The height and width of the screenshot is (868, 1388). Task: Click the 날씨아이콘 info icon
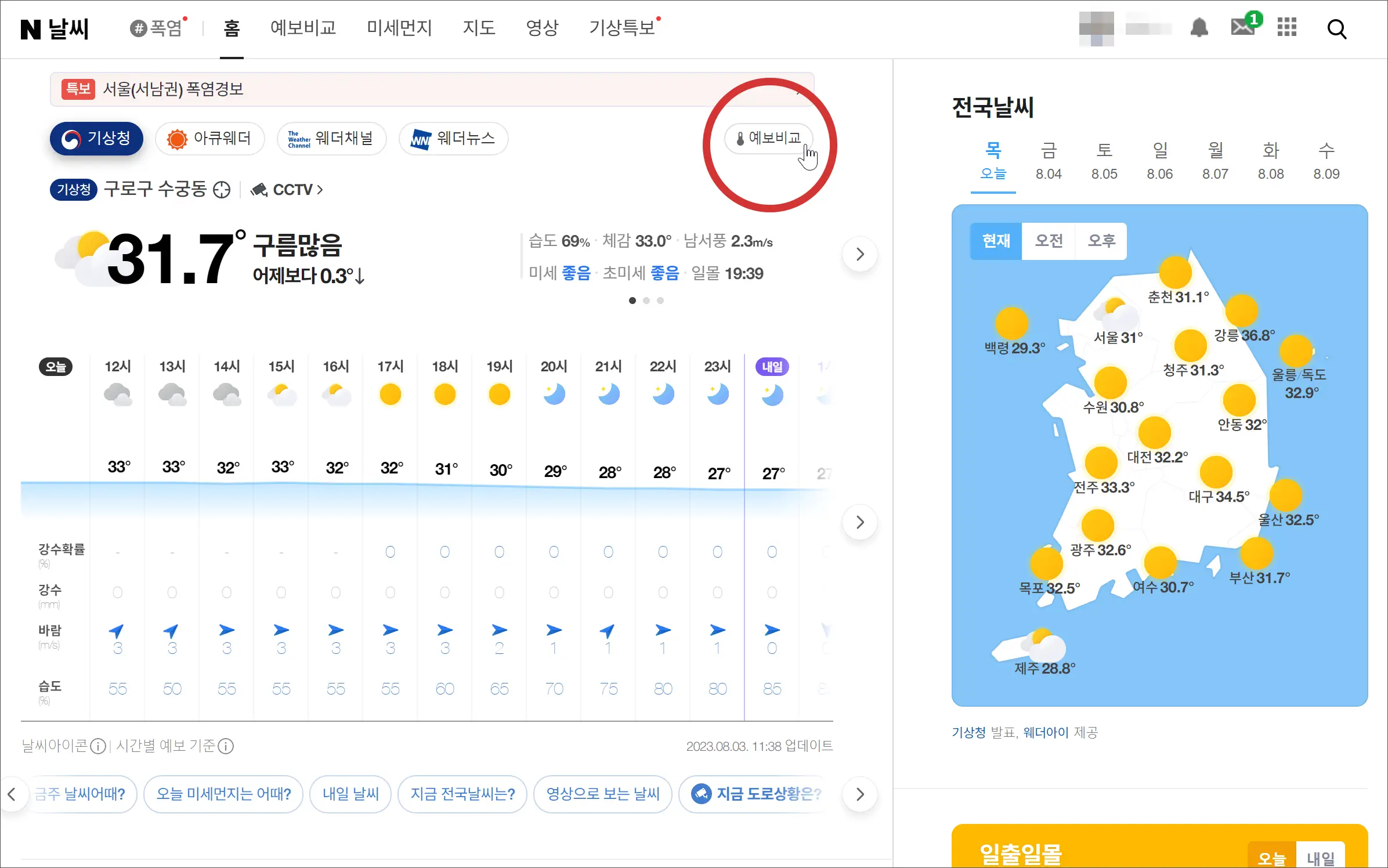(x=99, y=746)
